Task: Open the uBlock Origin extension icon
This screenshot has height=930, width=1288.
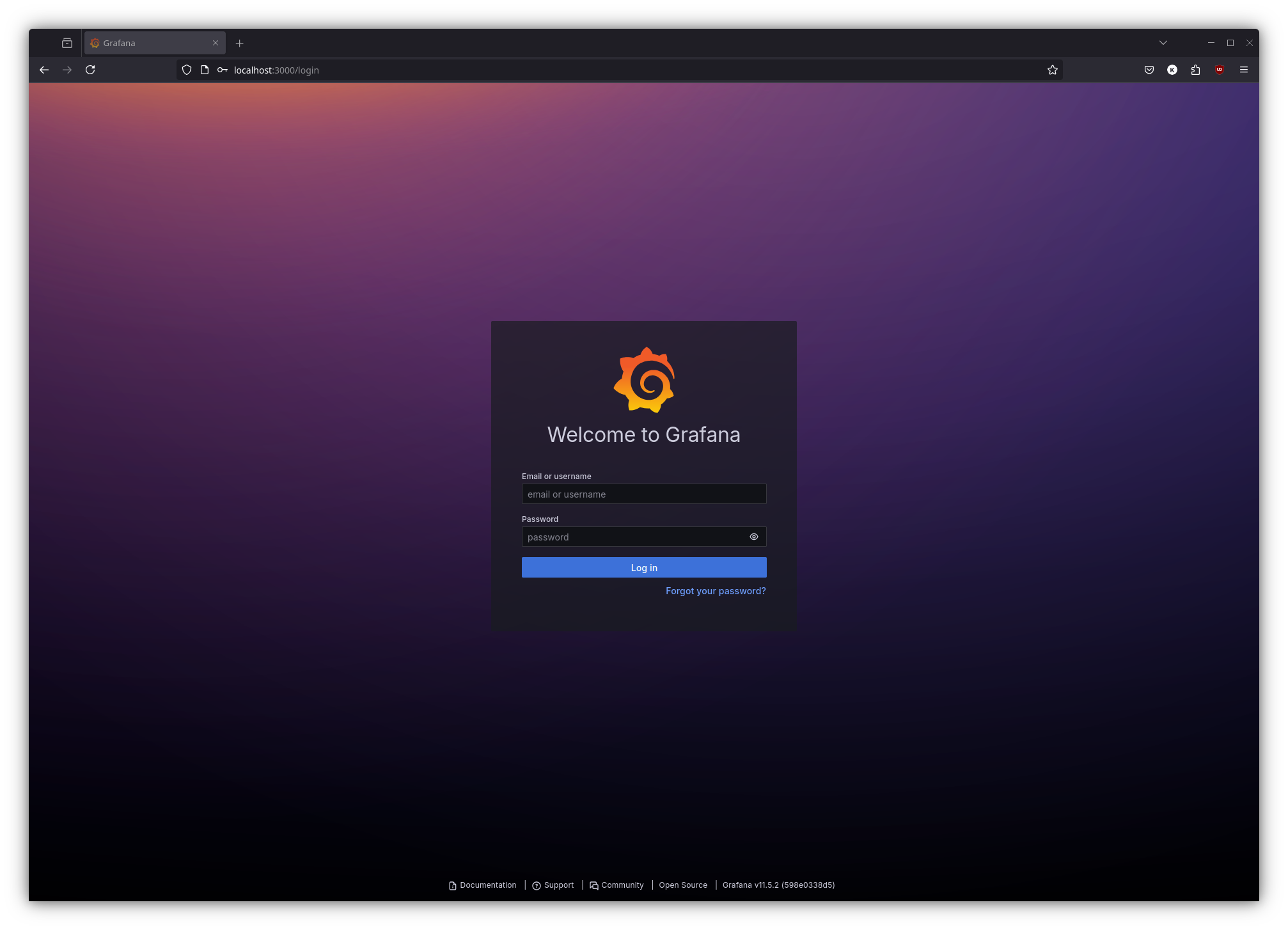Action: click(x=1220, y=70)
